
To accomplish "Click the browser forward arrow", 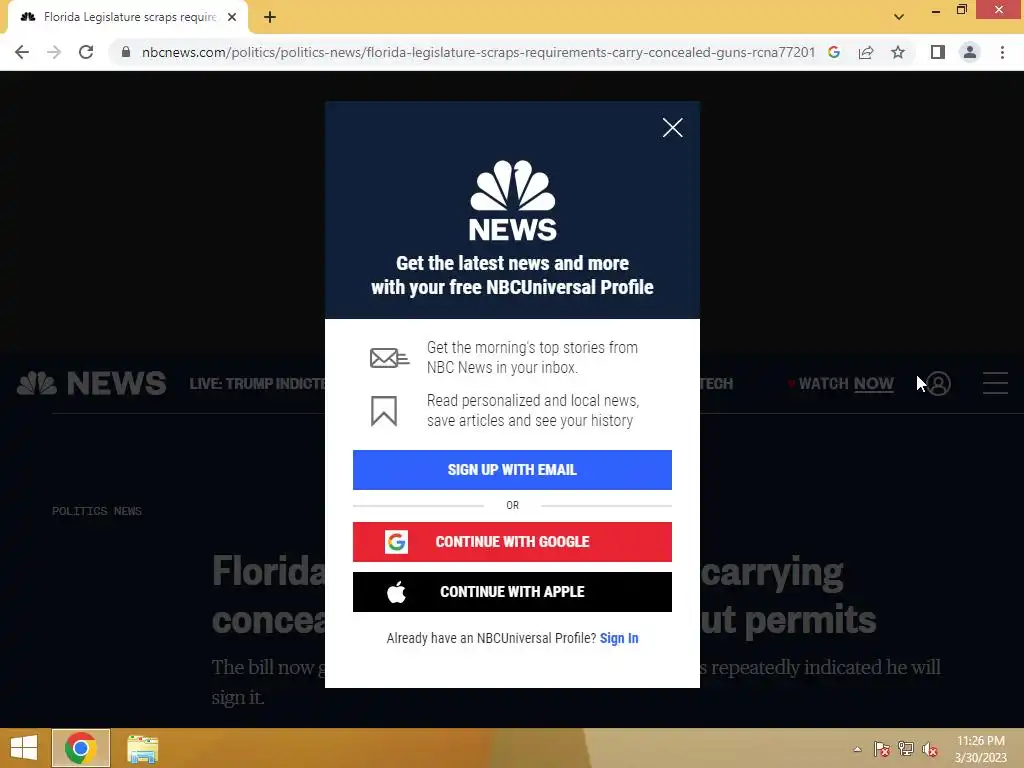I will 54,52.
